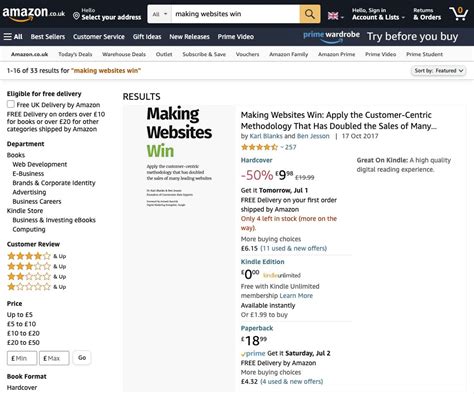Click the £ Min price input field

(x=22, y=358)
